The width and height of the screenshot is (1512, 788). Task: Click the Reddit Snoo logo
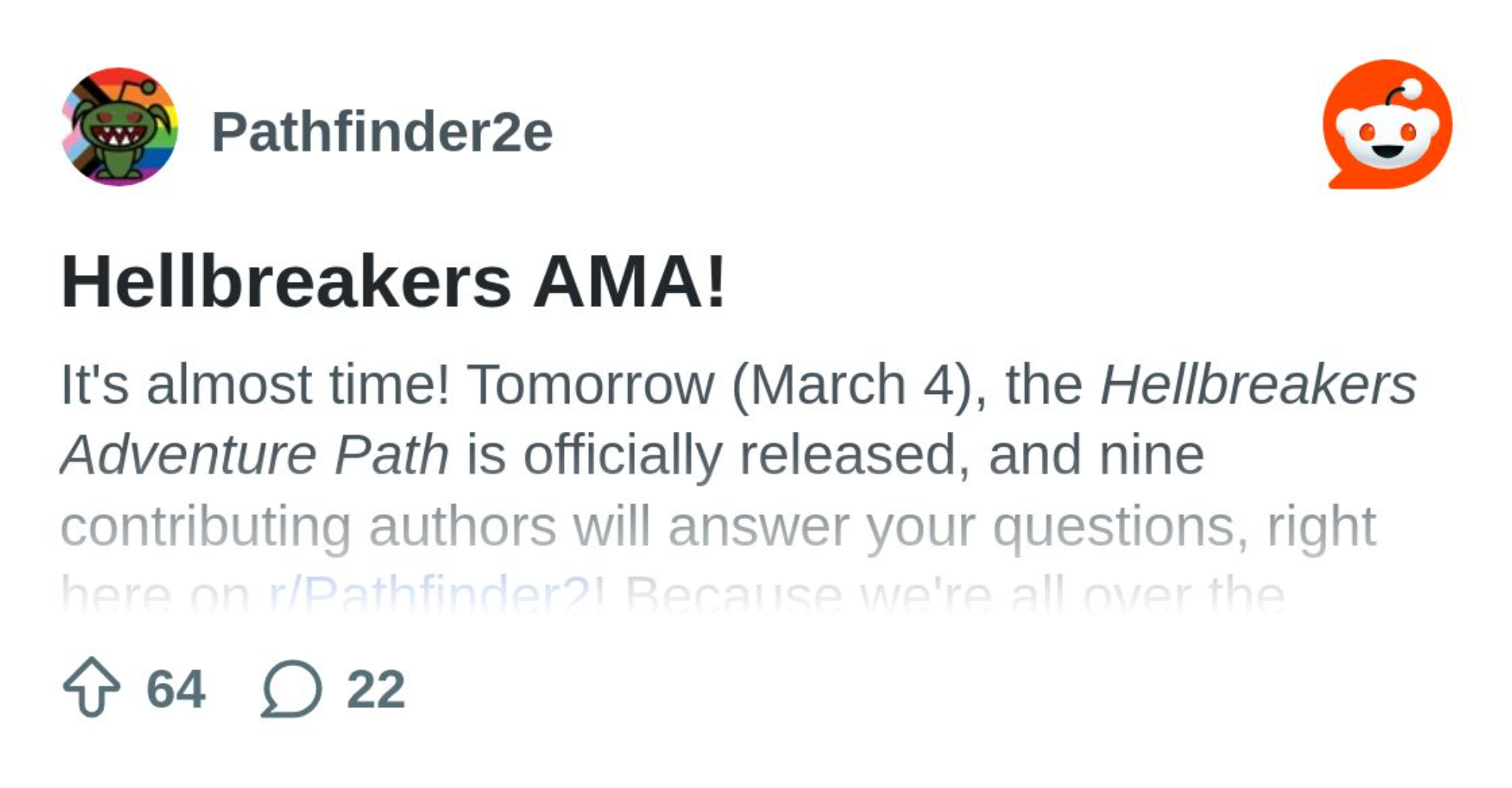point(1388,125)
